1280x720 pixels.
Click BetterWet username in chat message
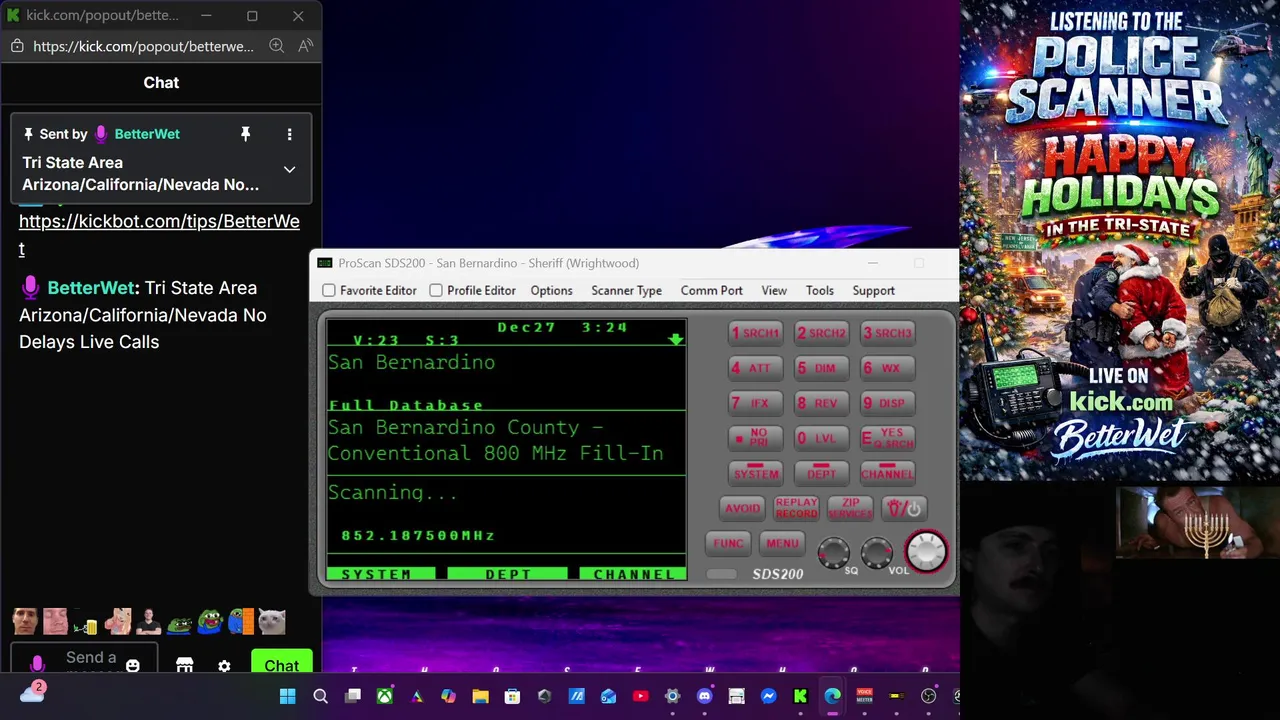pos(91,288)
